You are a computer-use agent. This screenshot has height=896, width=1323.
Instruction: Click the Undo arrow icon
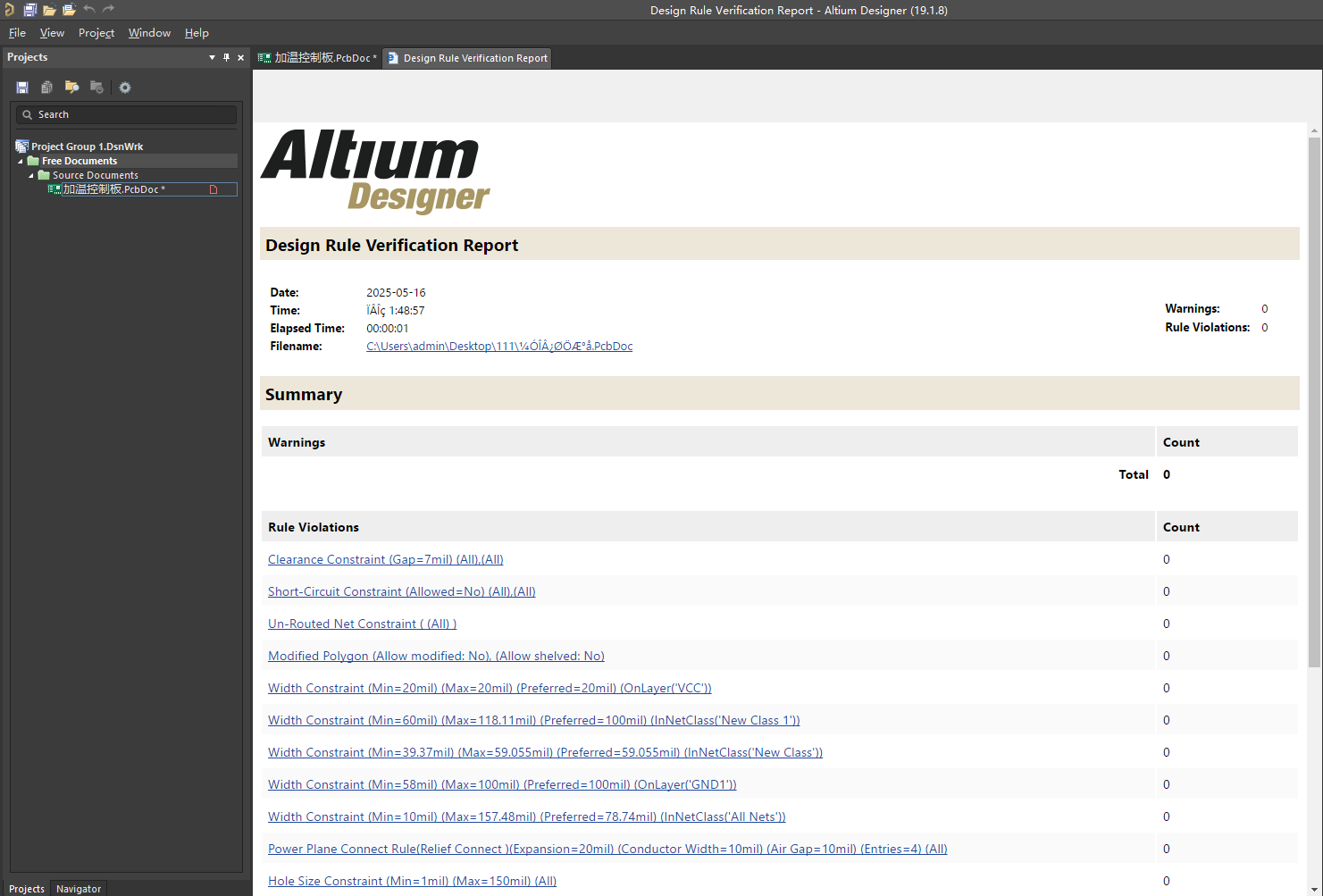(89, 10)
